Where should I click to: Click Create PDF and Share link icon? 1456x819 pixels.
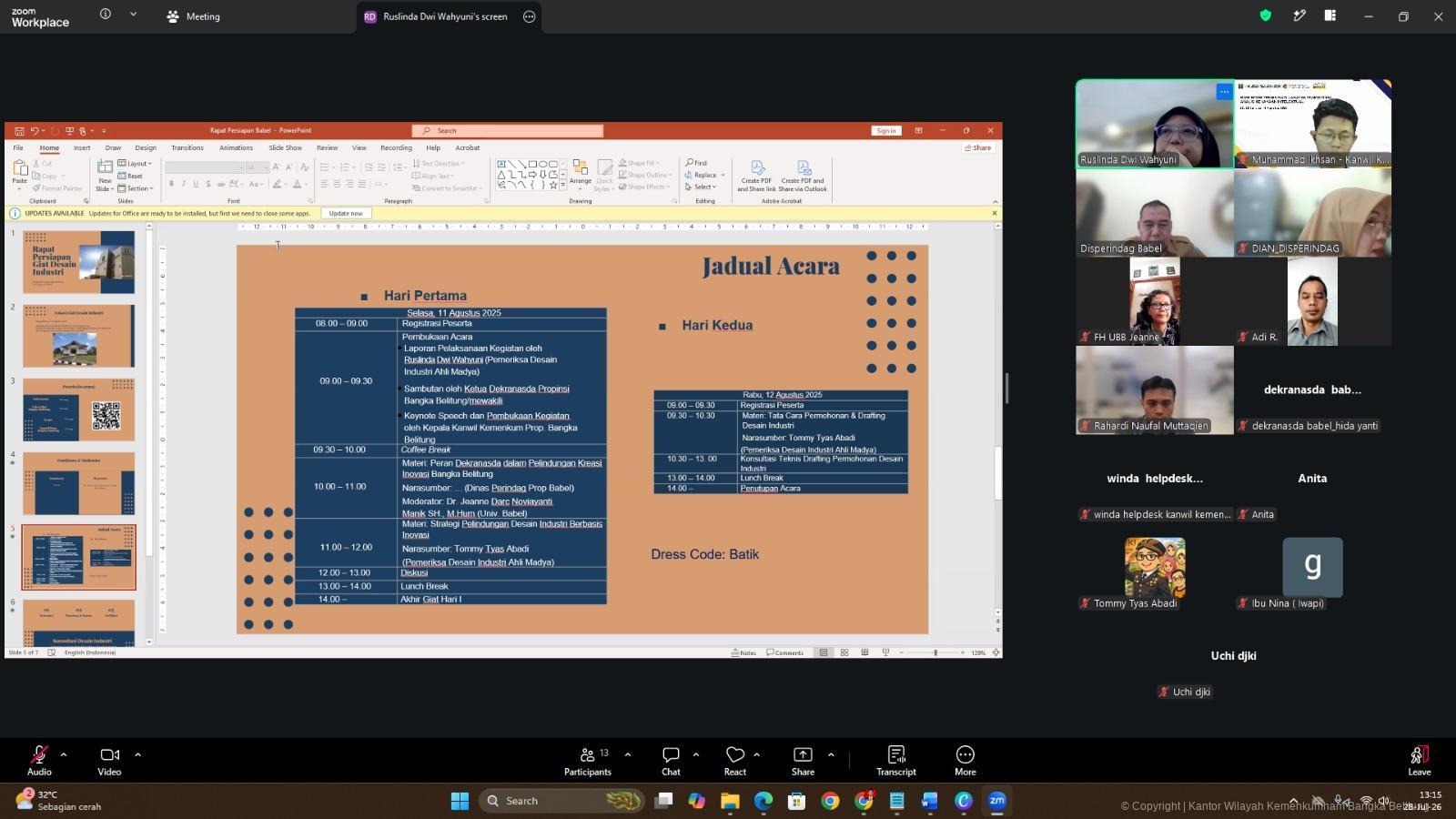[756, 176]
